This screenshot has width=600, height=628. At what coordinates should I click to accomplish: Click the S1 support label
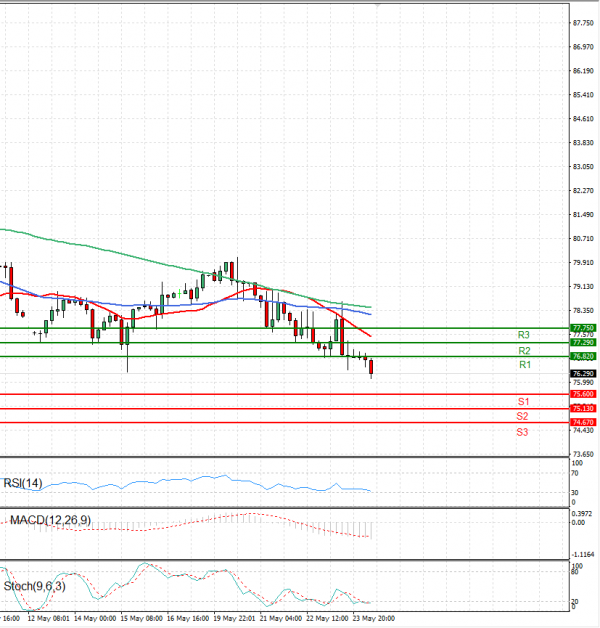tap(523, 402)
